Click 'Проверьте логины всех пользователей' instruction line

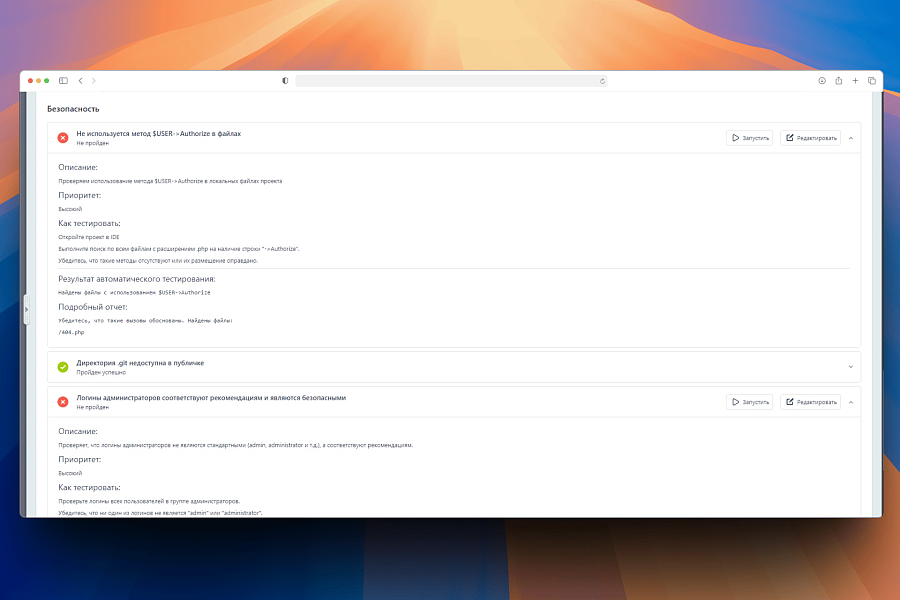pos(149,501)
